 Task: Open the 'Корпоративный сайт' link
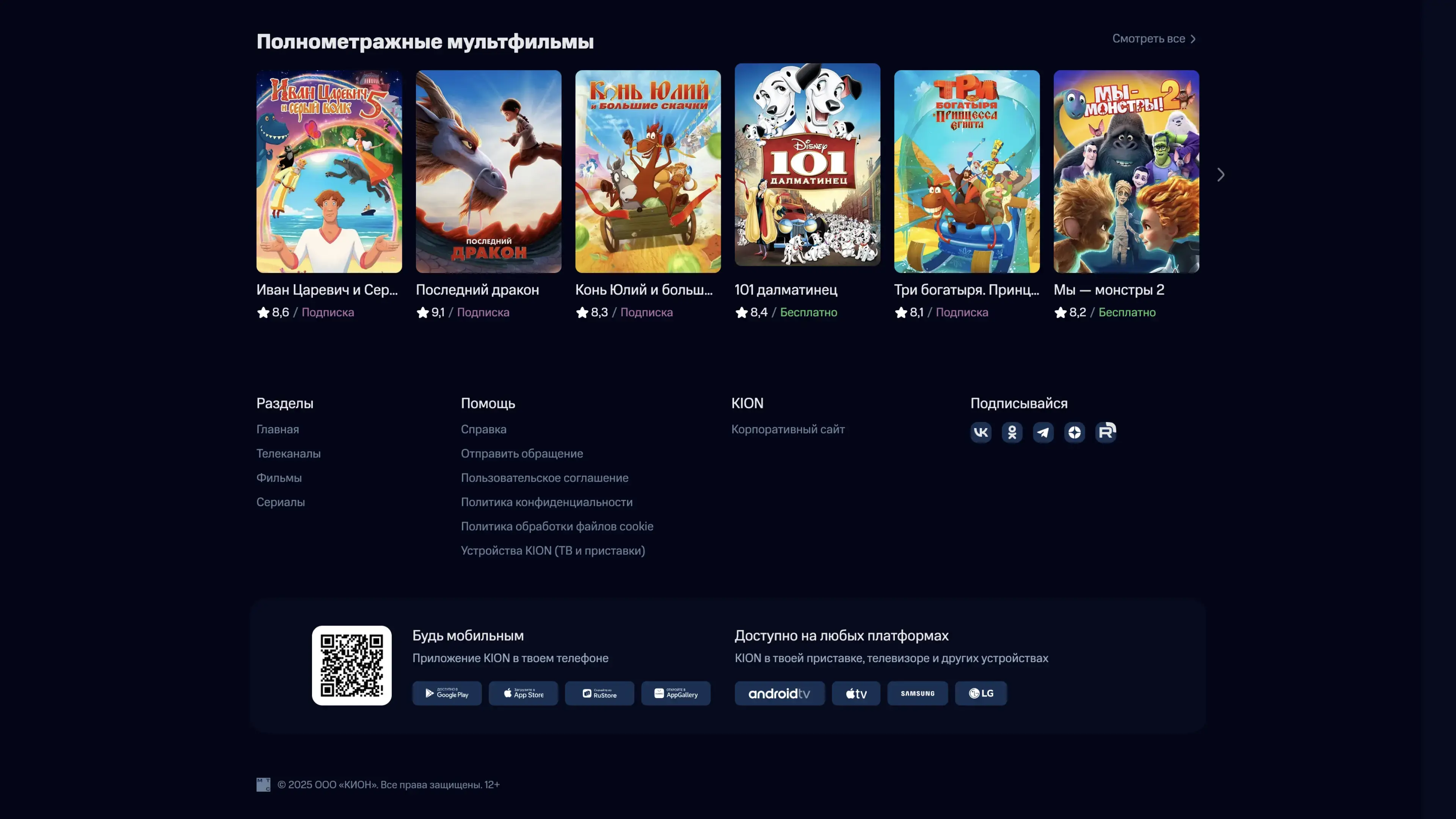[788, 429]
